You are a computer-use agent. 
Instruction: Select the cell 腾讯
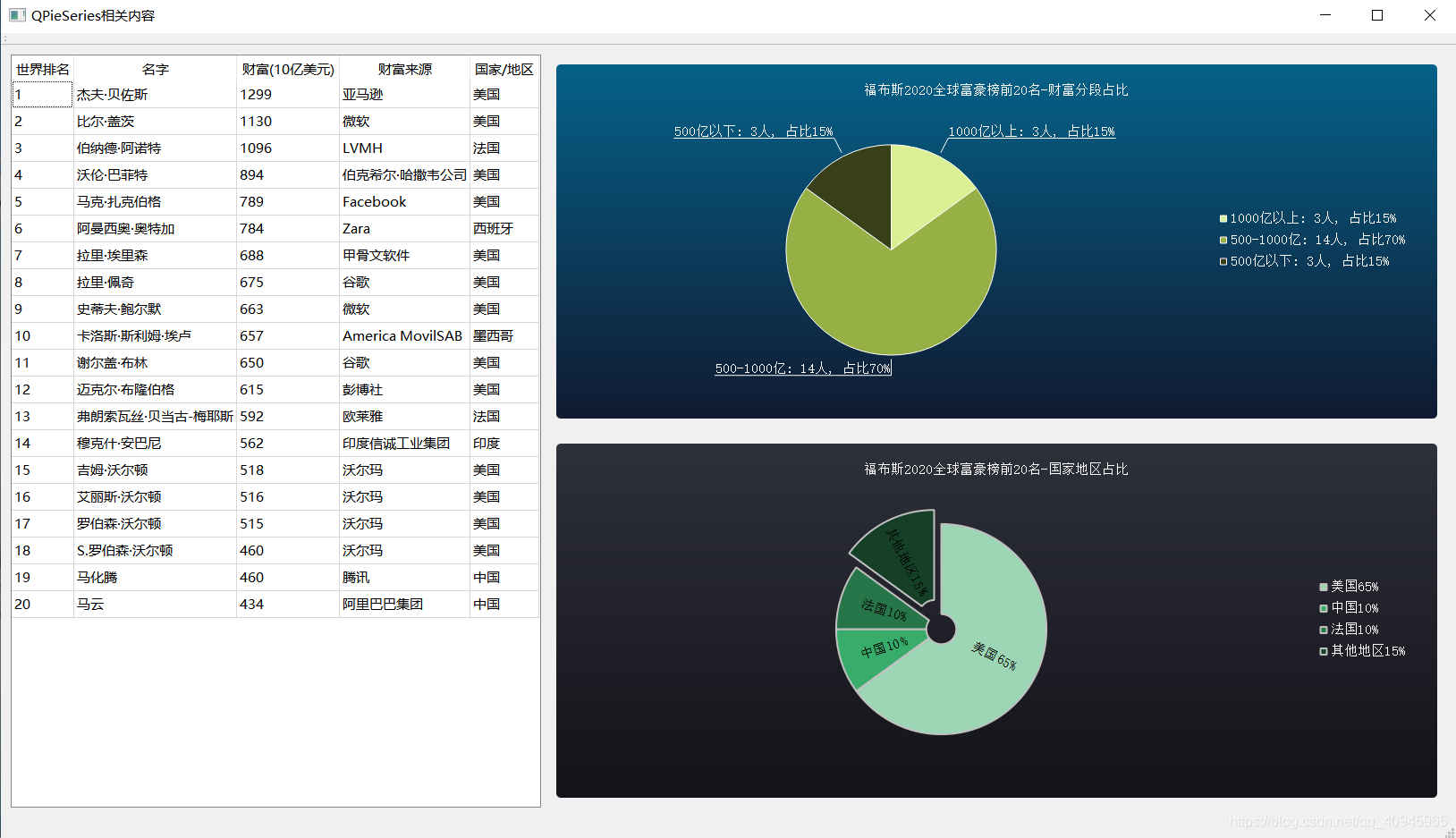[405, 578]
